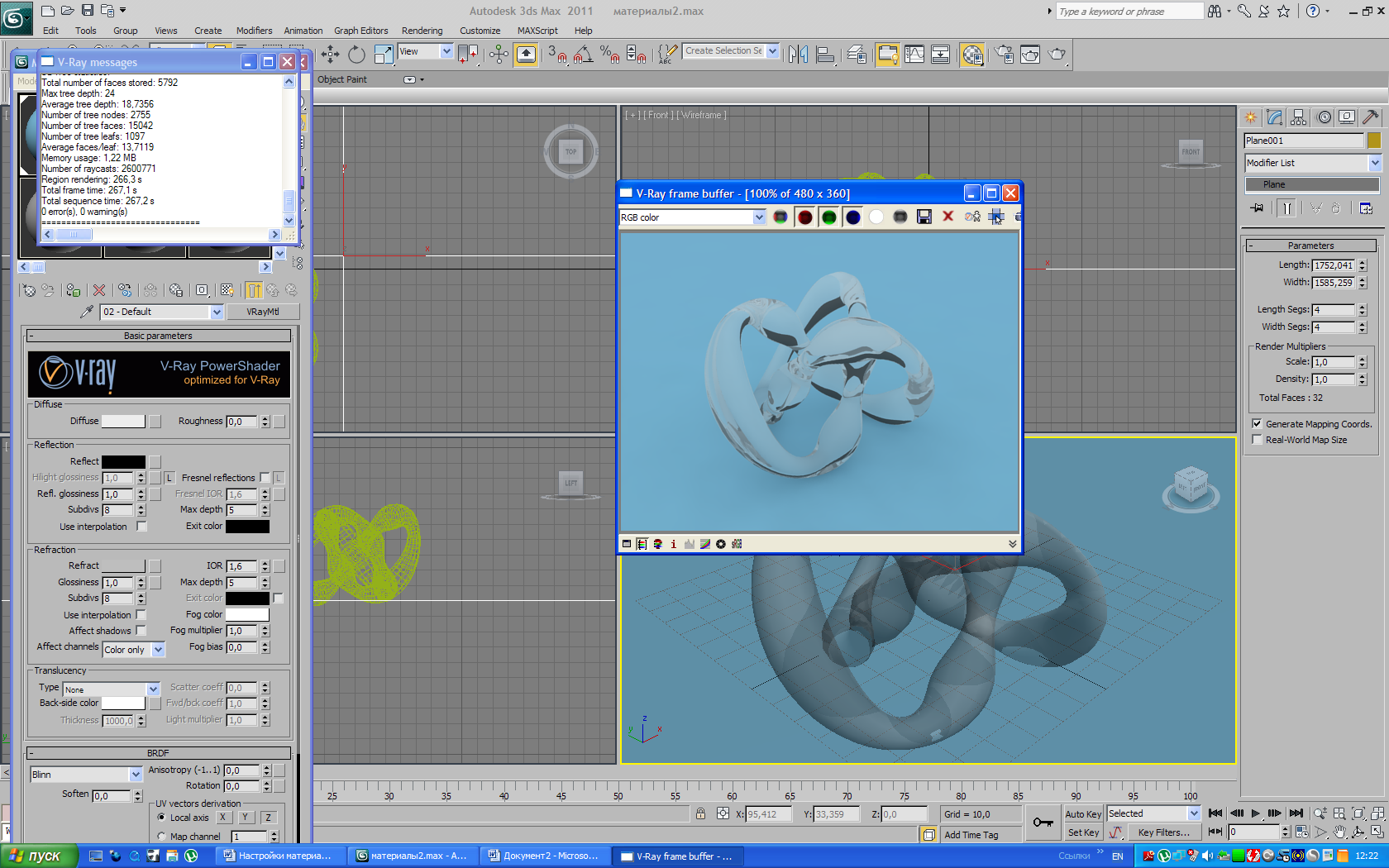Collapse the Parameters rollout of Plane
The height and width of the screenshot is (868, 1389).
click(1310, 246)
